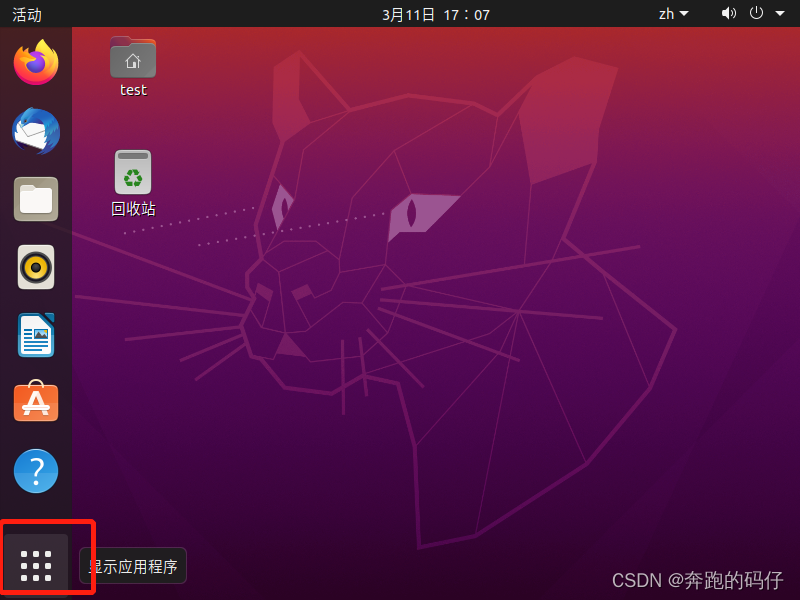The width and height of the screenshot is (800, 600).
Task: Open Ubuntu Software store
Action: (x=36, y=401)
